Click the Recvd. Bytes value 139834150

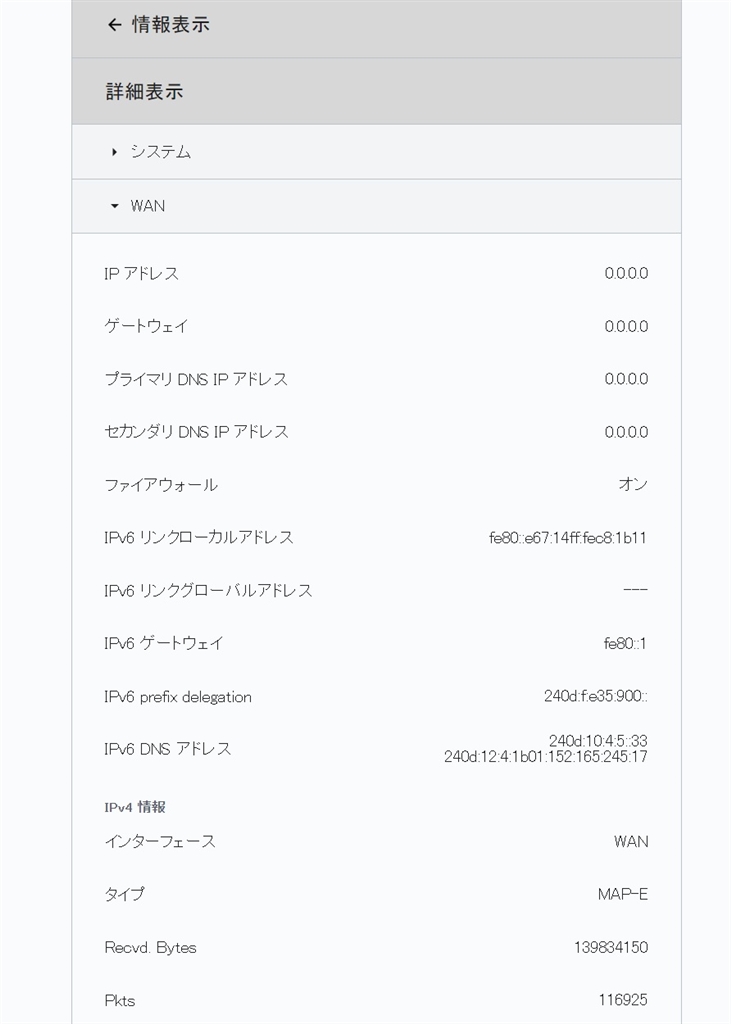tap(611, 947)
